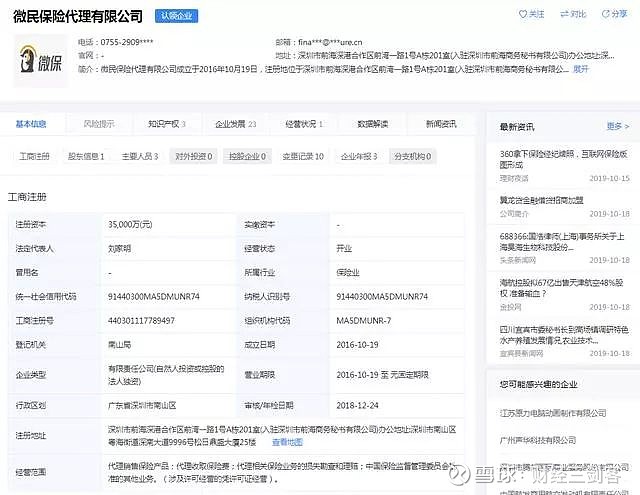Image resolution: width=640 pixels, height=495 pixels.
Task: Select the 工商注册 sub-tab
Action: point(34,156)
